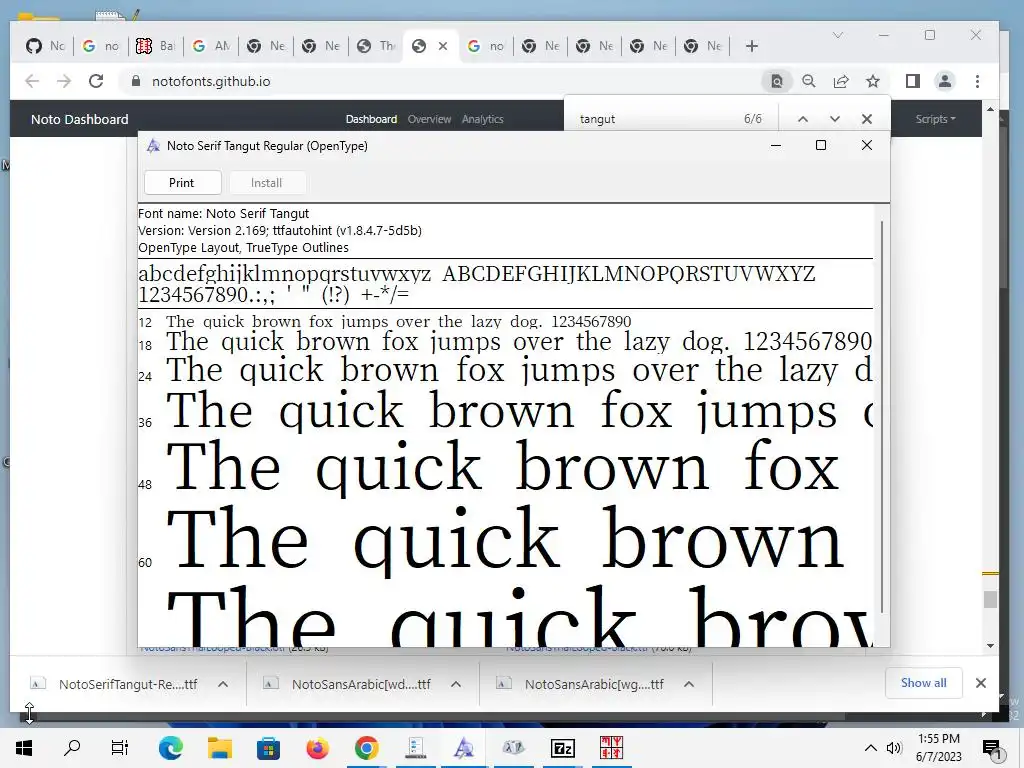Click the Noto Dashboard brand title
Image resolution: width=1024 pixels, height=768 pixels.
coord(80,120)
